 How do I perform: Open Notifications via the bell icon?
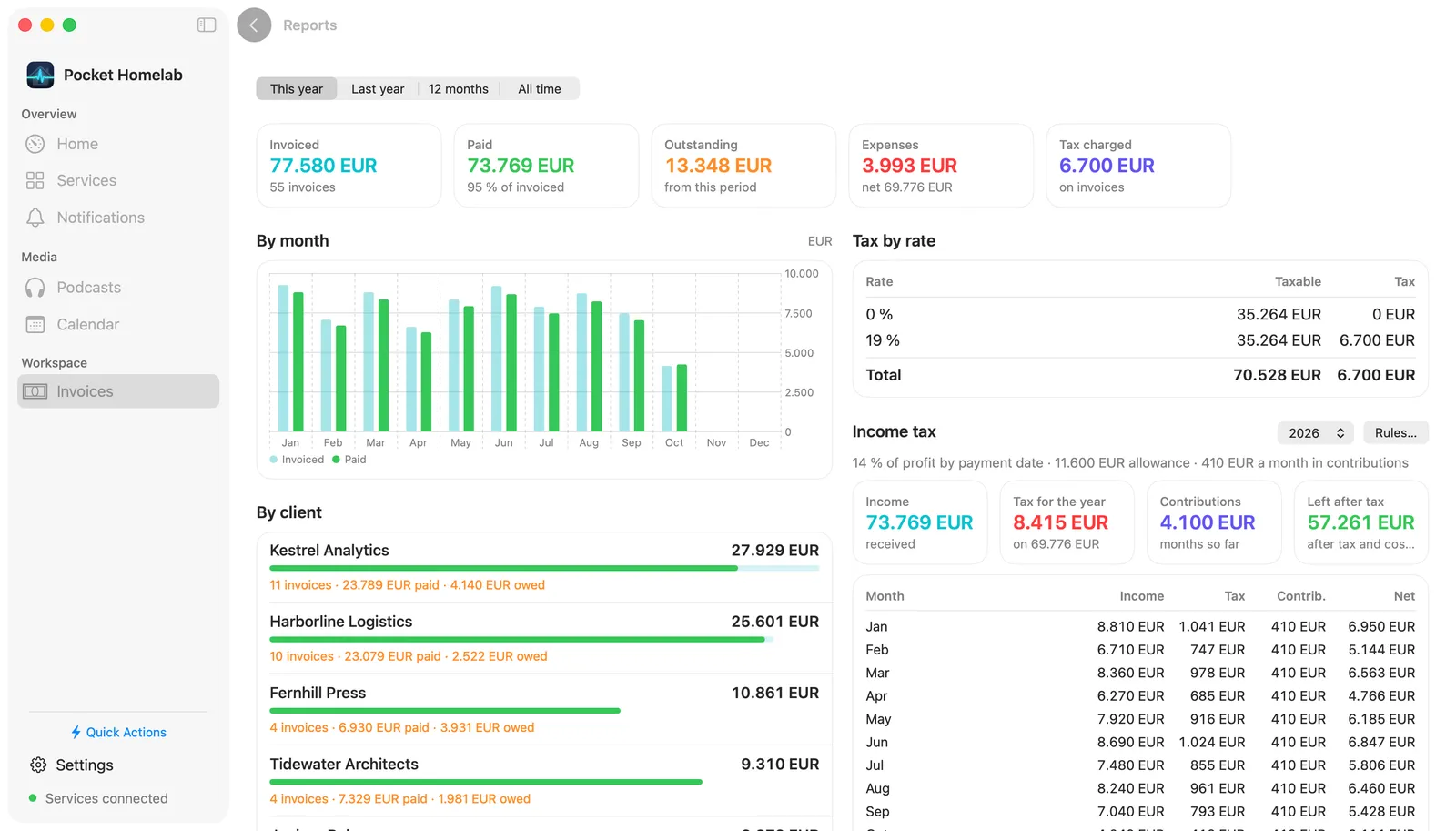[35, 218]
